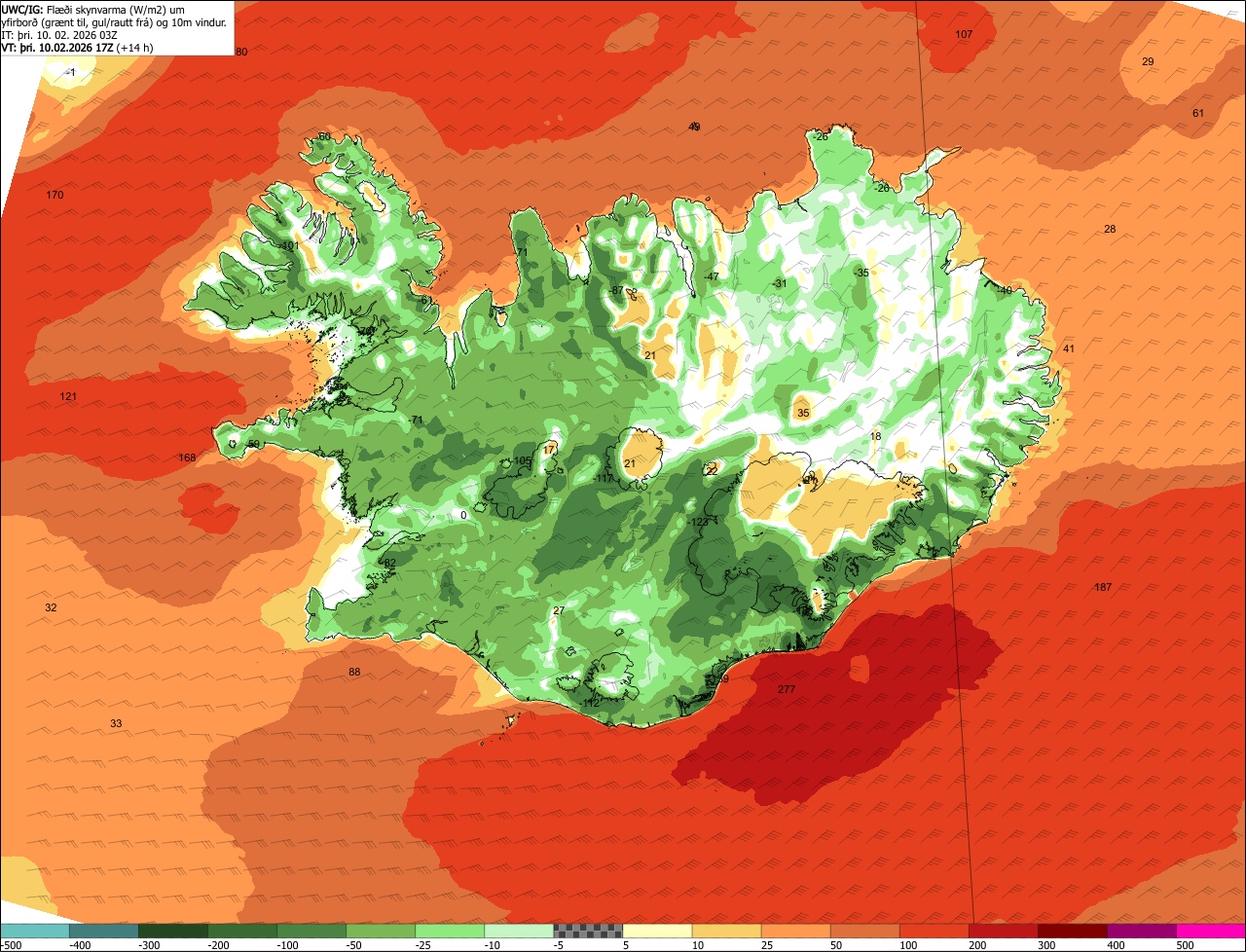Click the value -47 in the north
The height and width of the screenshot is (952, 1246).
[x=712, y=276]
